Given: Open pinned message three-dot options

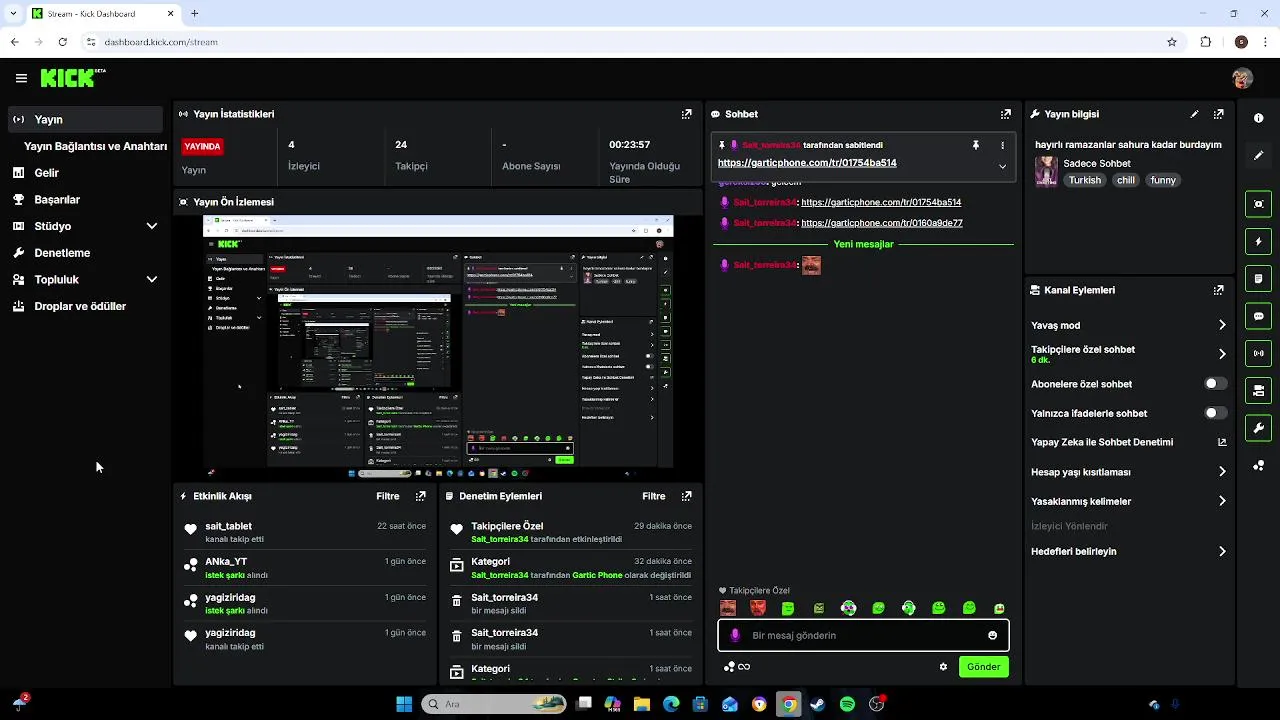Looking at the screenshot, I should (1002, 145).
